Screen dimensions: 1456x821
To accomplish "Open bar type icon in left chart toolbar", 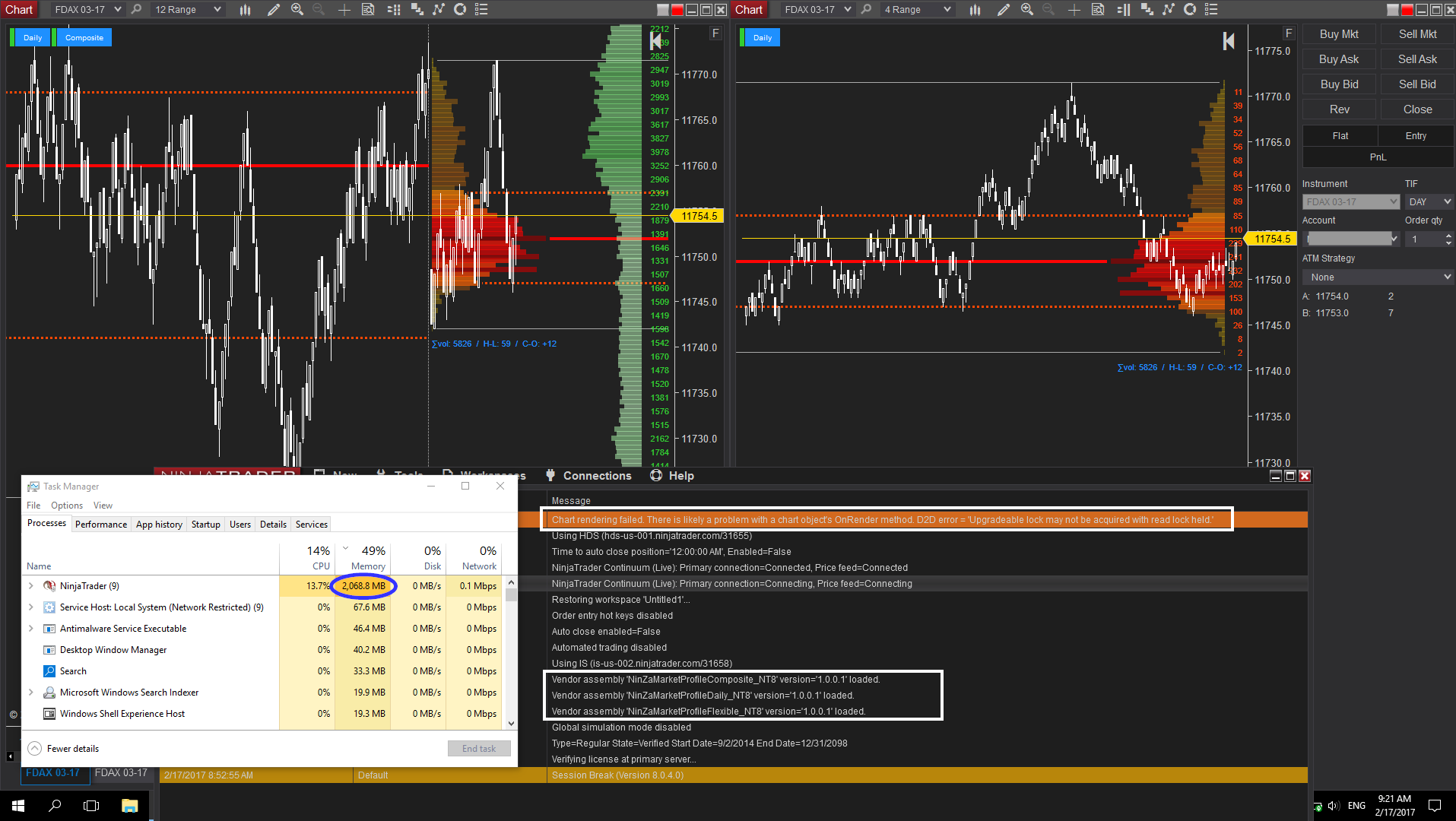I will pyautogui.click(x=245, y=10).
